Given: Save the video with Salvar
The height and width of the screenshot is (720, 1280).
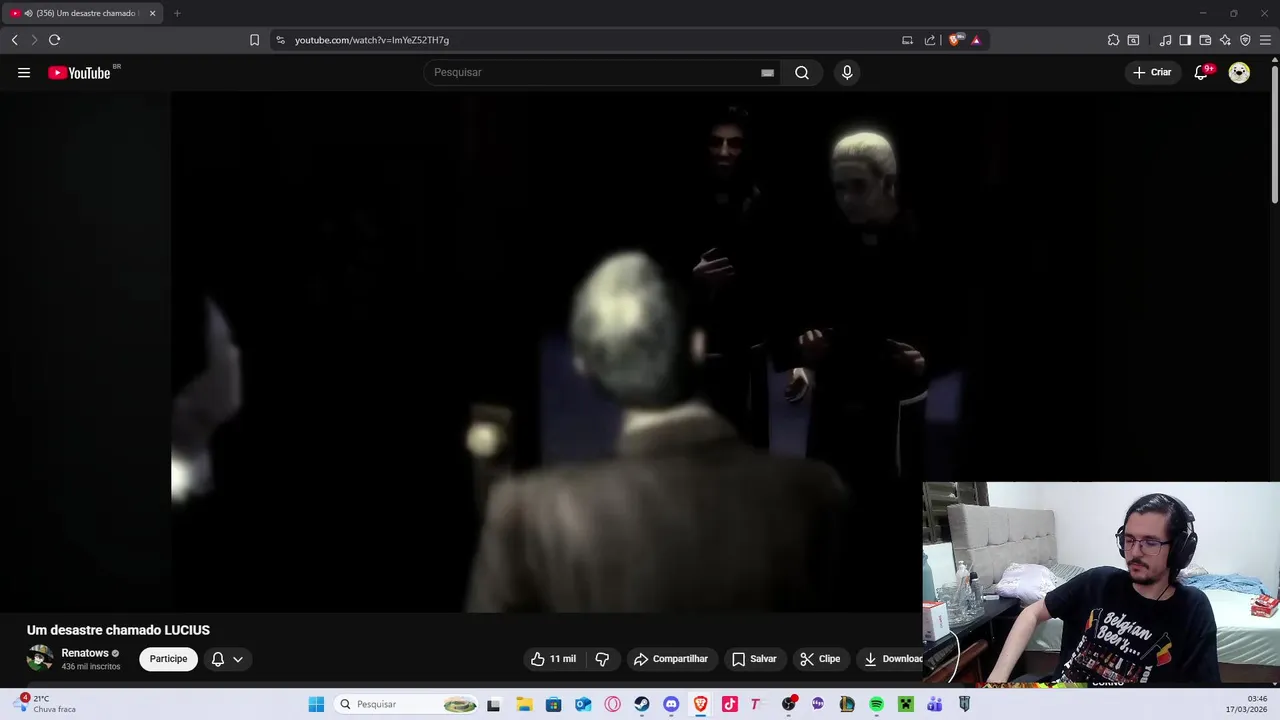Looking at the screenshot, I should tap(754, 659).
